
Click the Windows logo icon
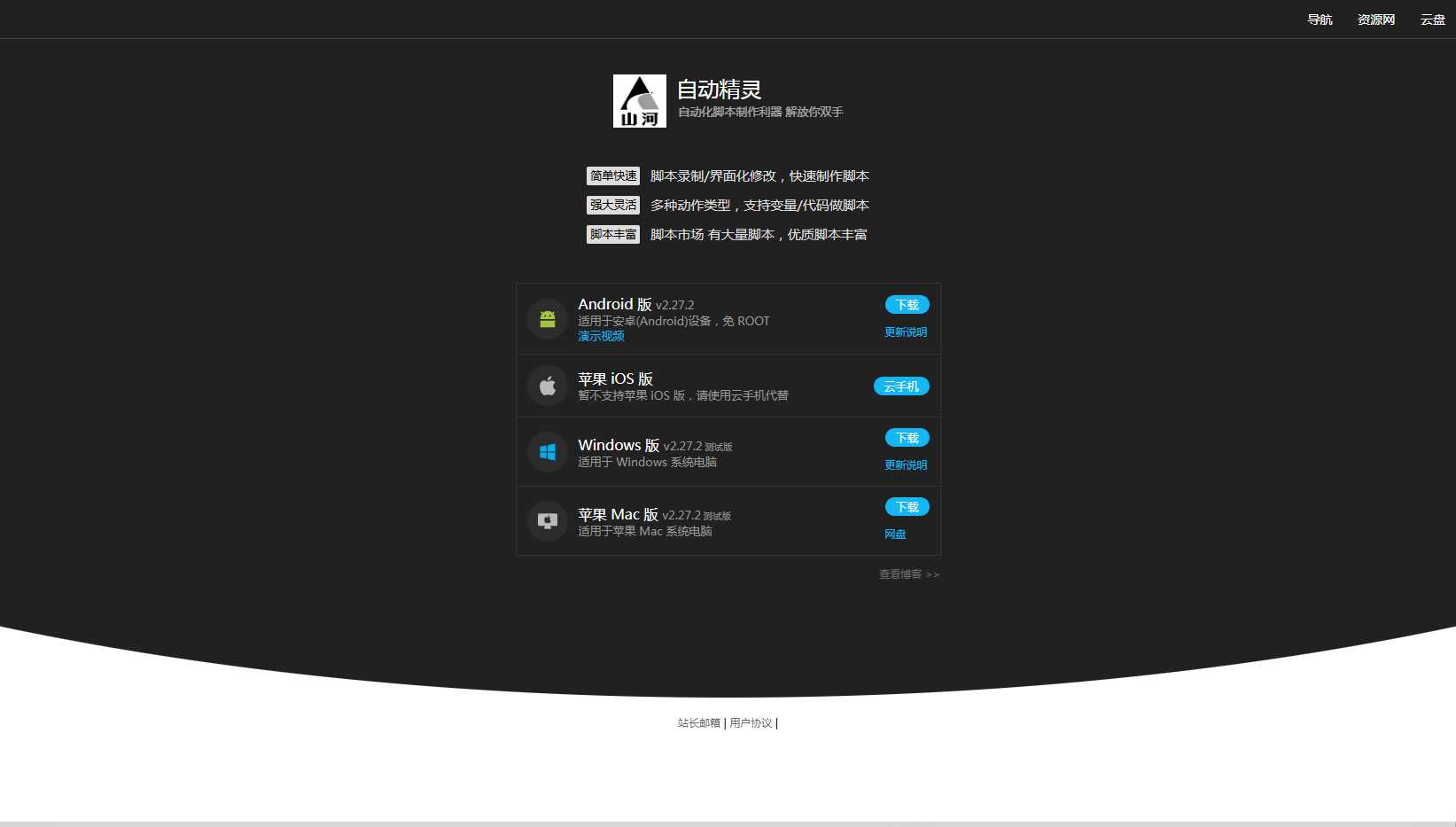coord(548,452)
